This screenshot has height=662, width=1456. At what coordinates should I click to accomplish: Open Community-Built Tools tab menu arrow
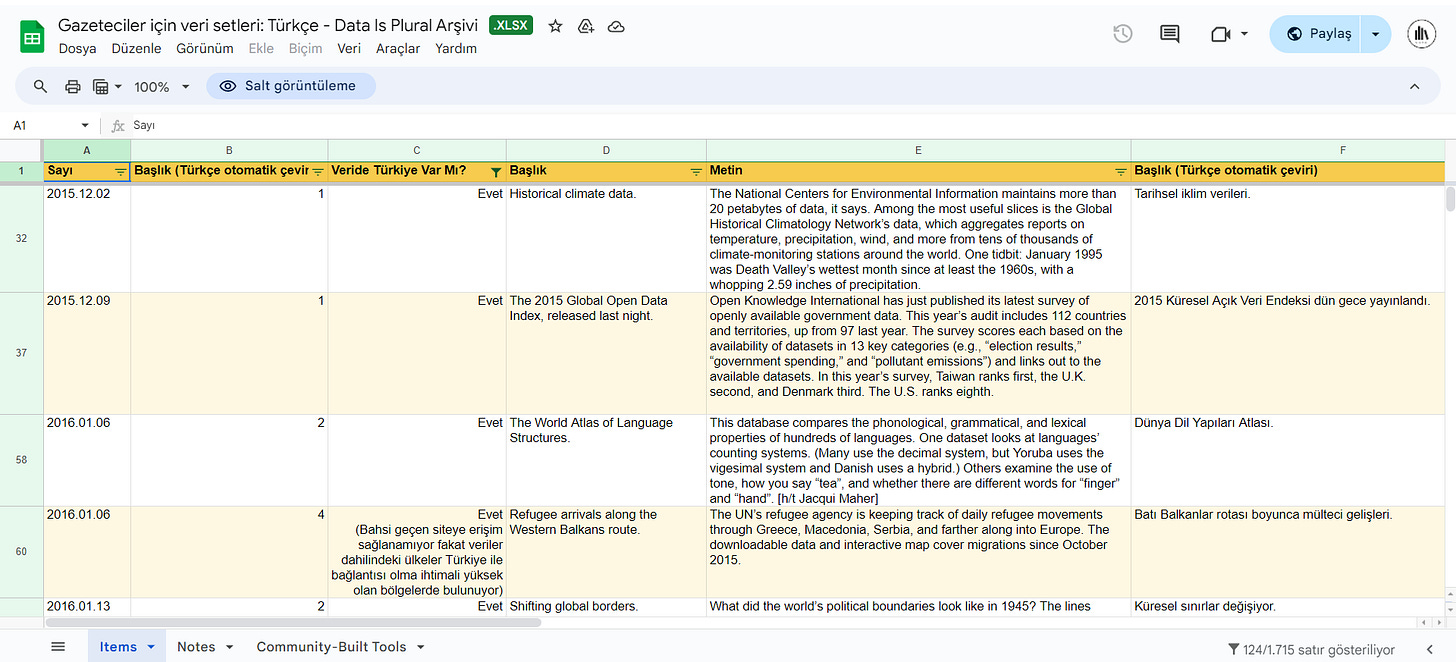pyautogui.click(x=420, y=647)
